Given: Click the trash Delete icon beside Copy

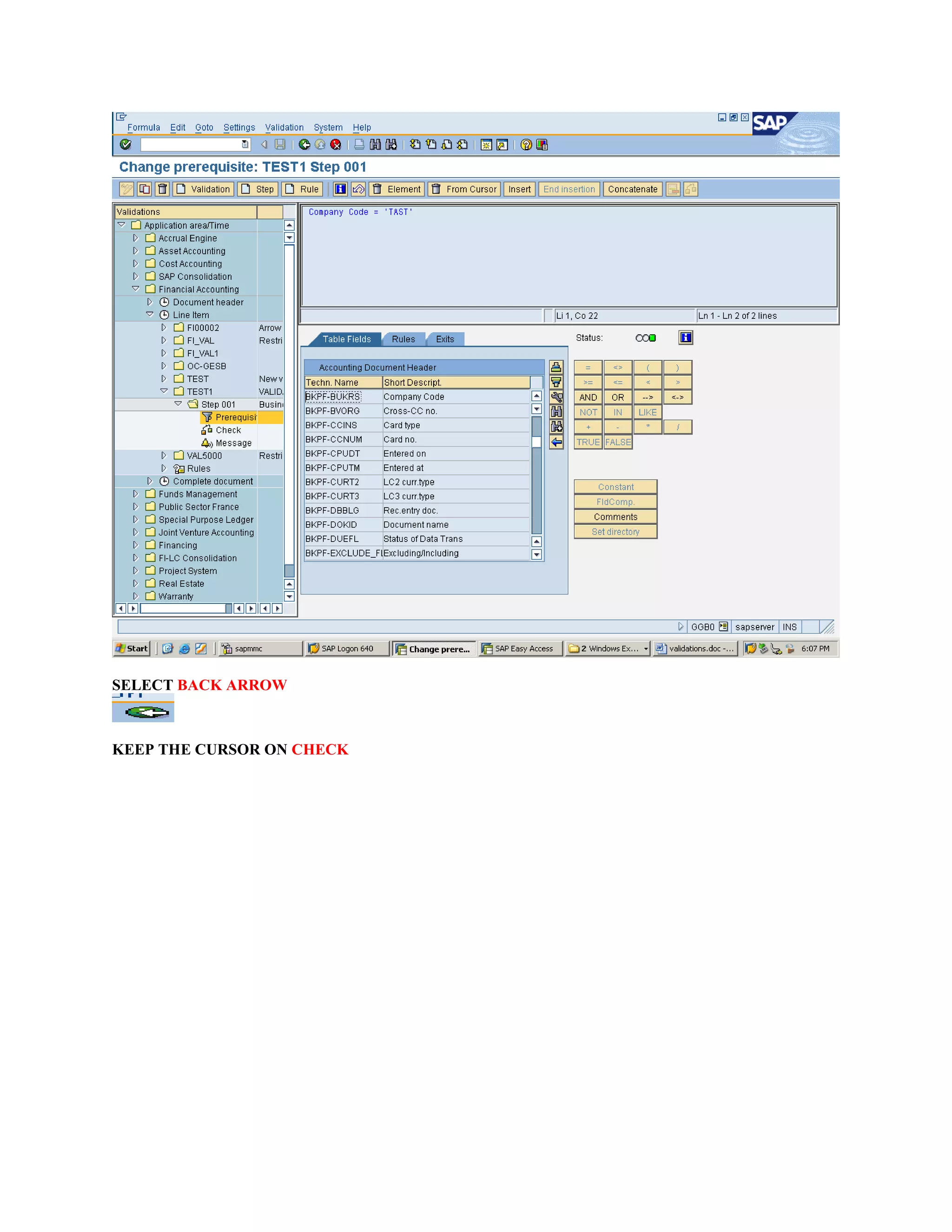Looking at the screenshot, I should (x=162, y=189).
